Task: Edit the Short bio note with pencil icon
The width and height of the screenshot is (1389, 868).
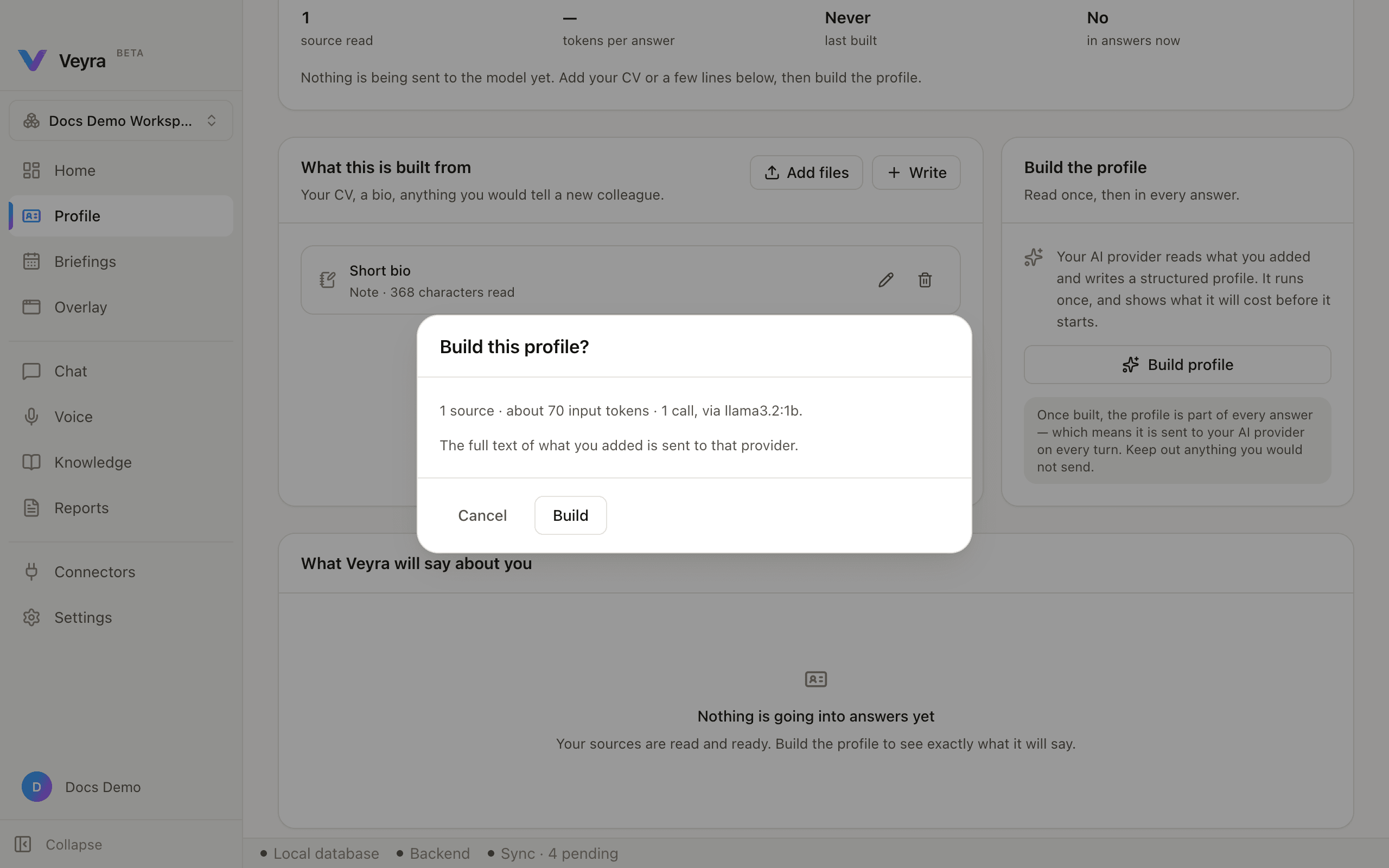Action: [x=885, y=280]
